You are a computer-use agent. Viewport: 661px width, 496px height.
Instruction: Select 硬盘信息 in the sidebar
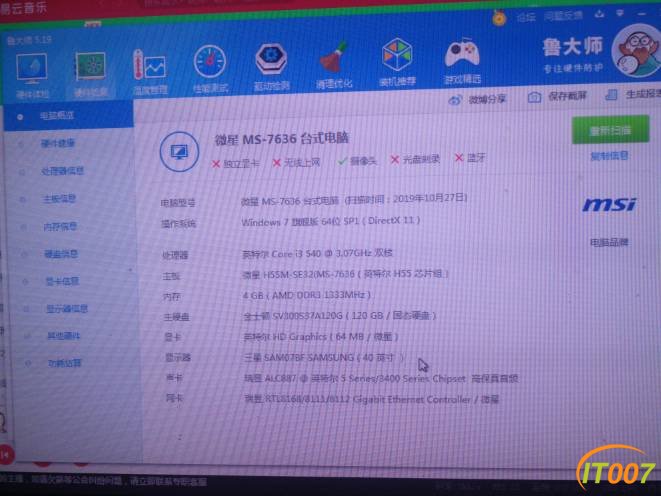click(61, 254)
